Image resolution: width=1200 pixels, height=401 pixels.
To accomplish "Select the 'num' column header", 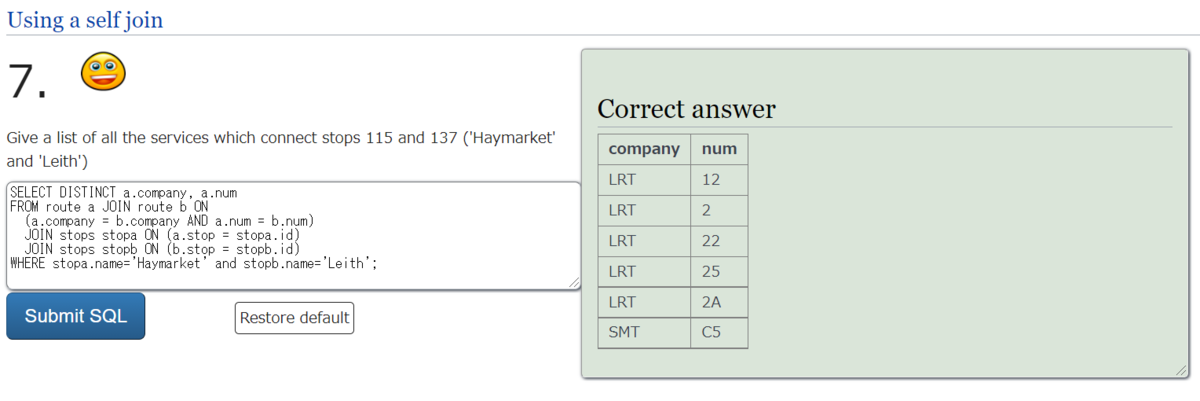I will tap(719, 149).
